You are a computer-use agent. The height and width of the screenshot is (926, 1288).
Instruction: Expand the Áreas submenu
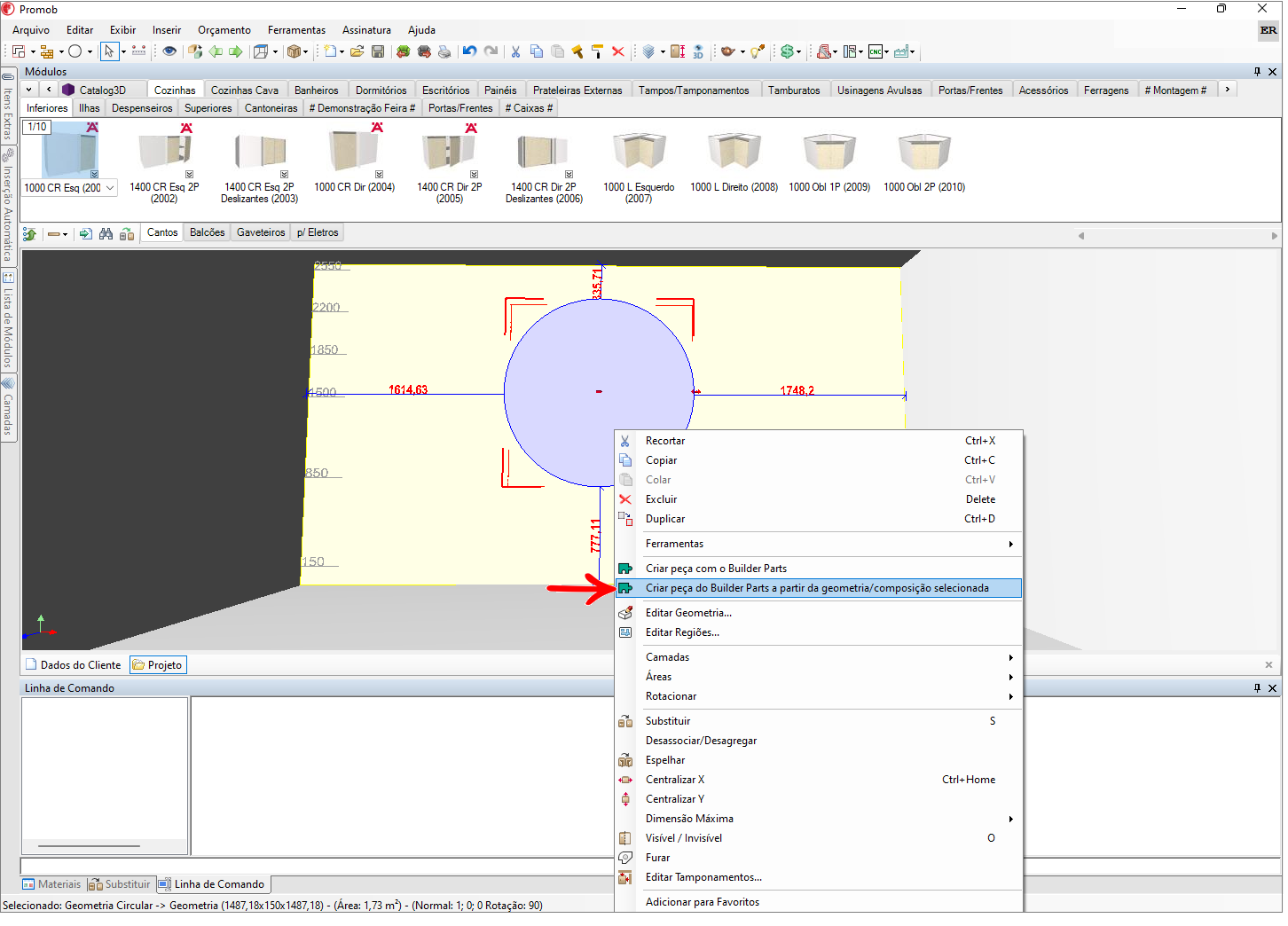(818, 677)
